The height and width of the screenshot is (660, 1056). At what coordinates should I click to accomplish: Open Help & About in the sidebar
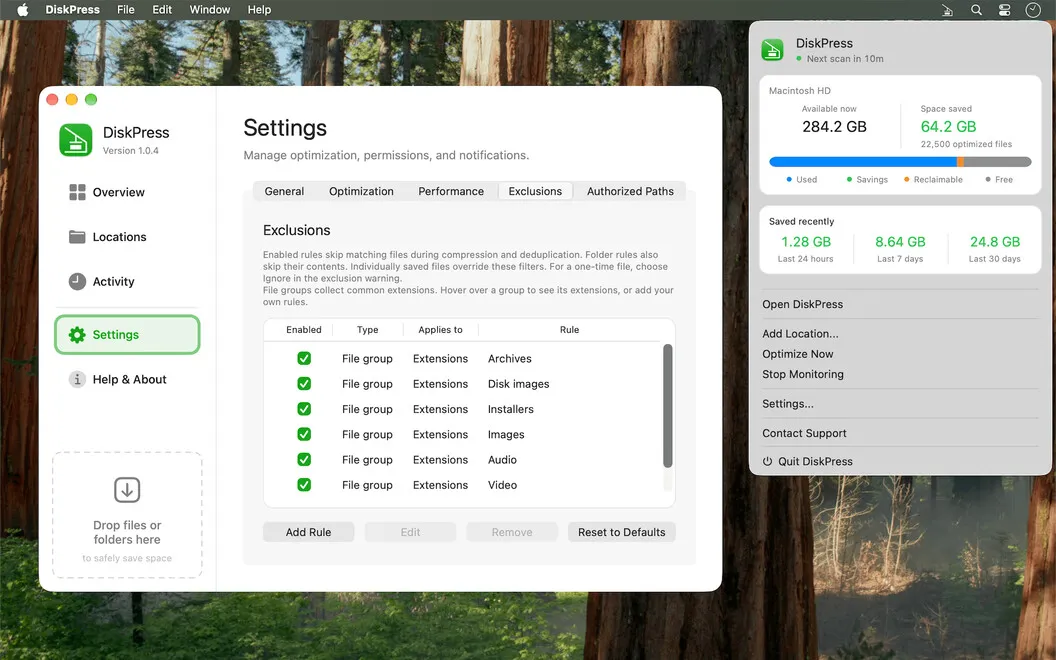[x=127, y=379]
